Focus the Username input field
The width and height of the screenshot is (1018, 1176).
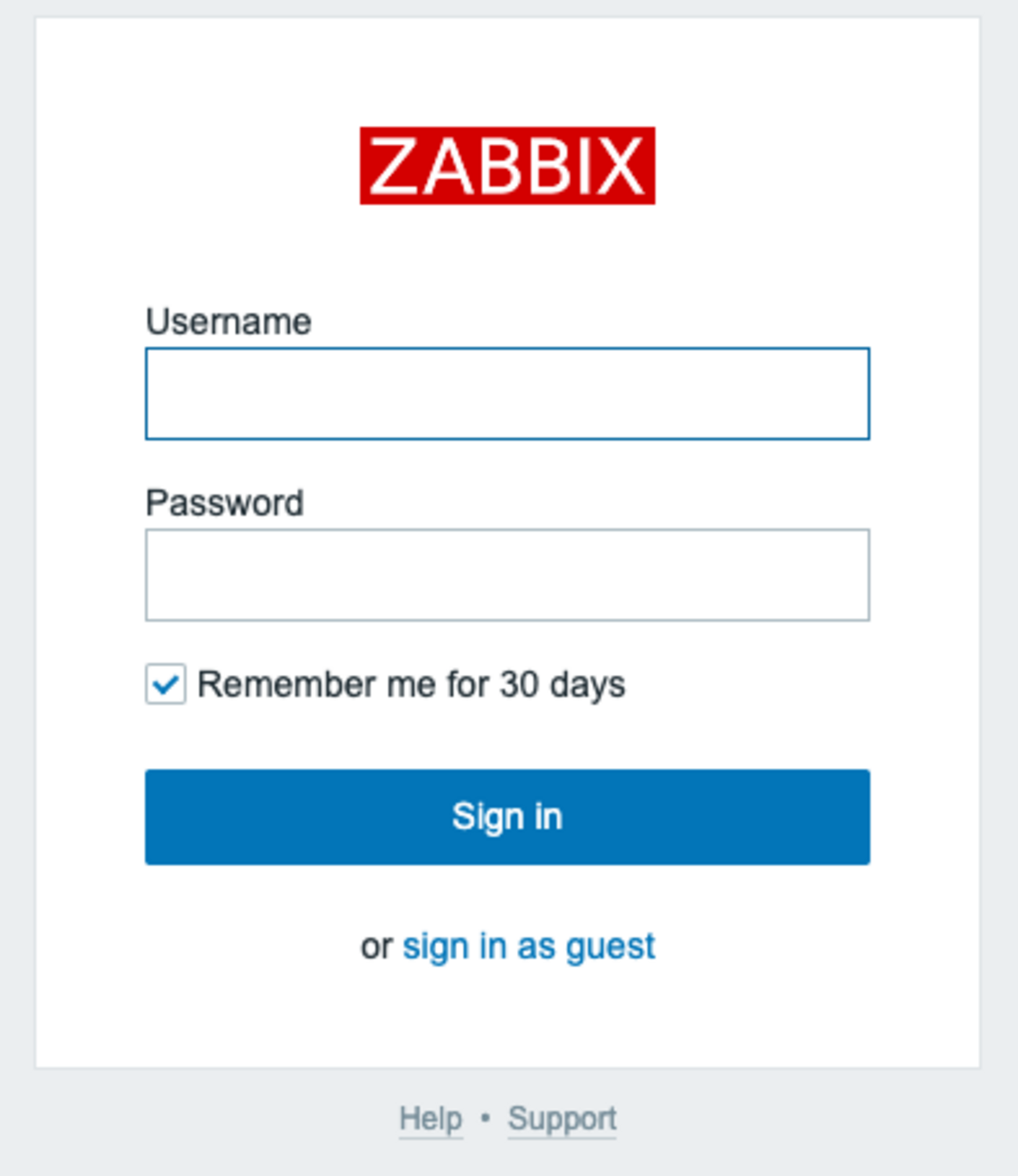click(507, 393)
